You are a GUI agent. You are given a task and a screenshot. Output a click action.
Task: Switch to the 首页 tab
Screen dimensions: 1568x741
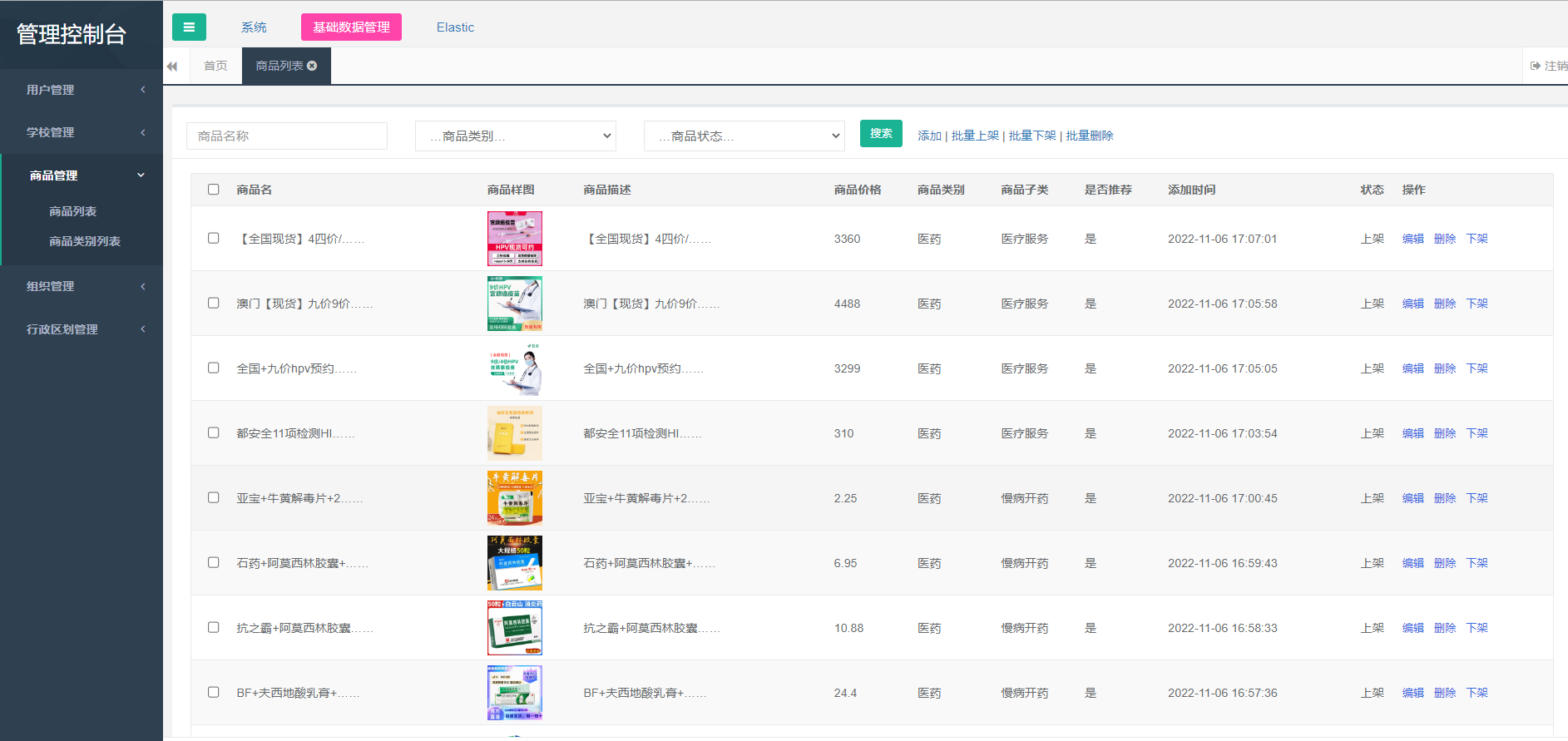coord(215,66)
